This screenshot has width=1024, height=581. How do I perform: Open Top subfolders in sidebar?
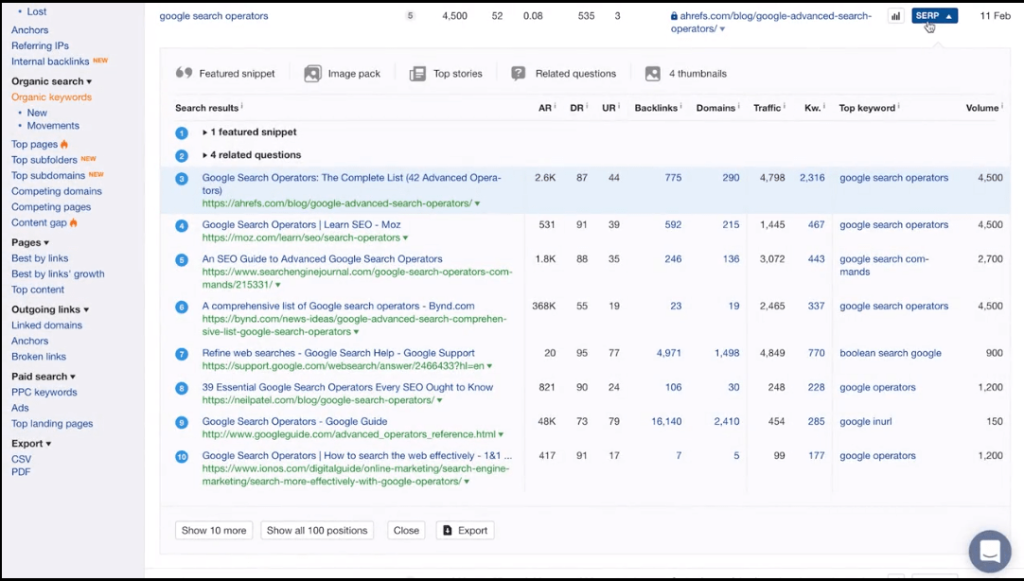(x=44, y=159)
